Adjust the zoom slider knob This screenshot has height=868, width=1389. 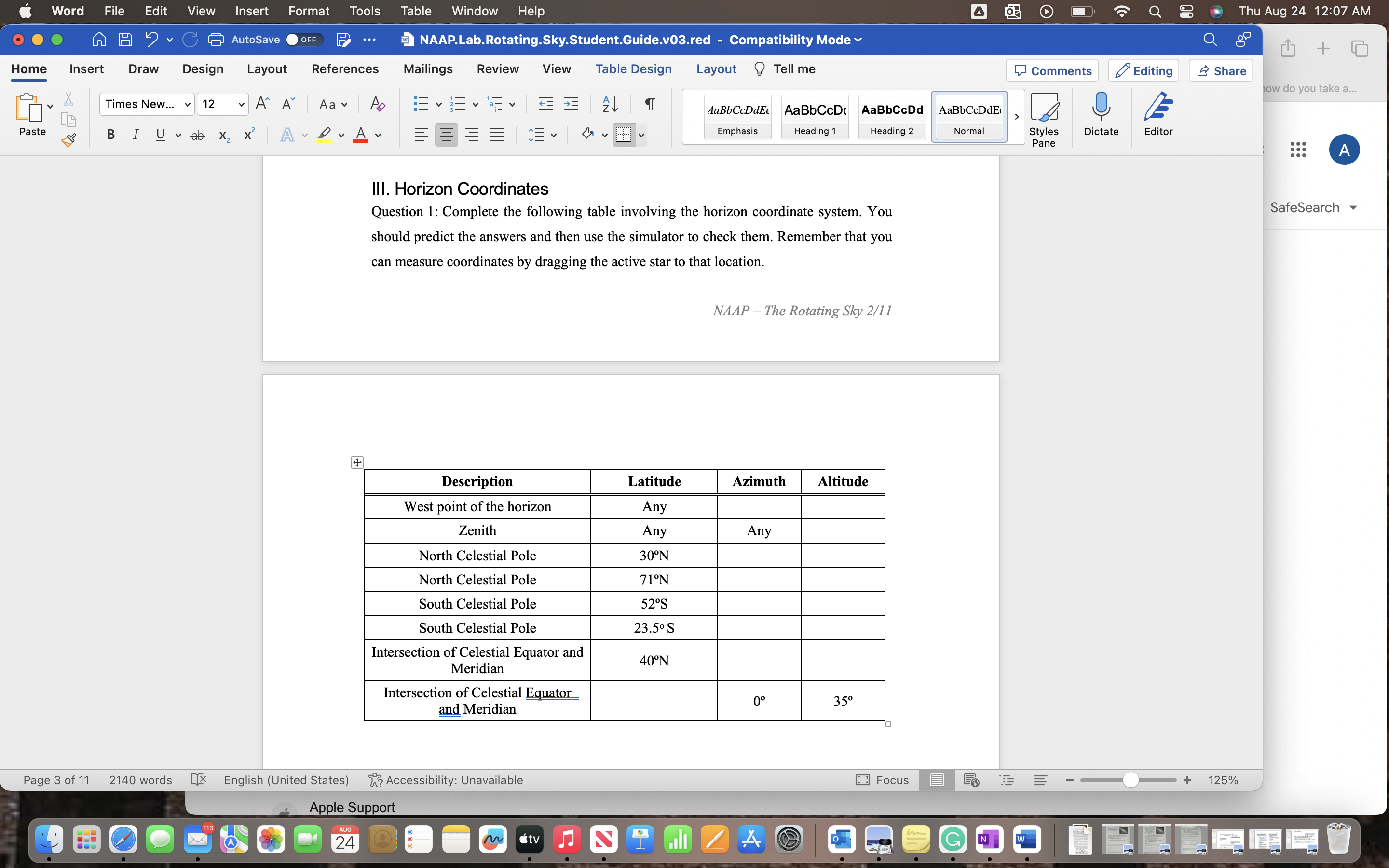point(1130,780)
